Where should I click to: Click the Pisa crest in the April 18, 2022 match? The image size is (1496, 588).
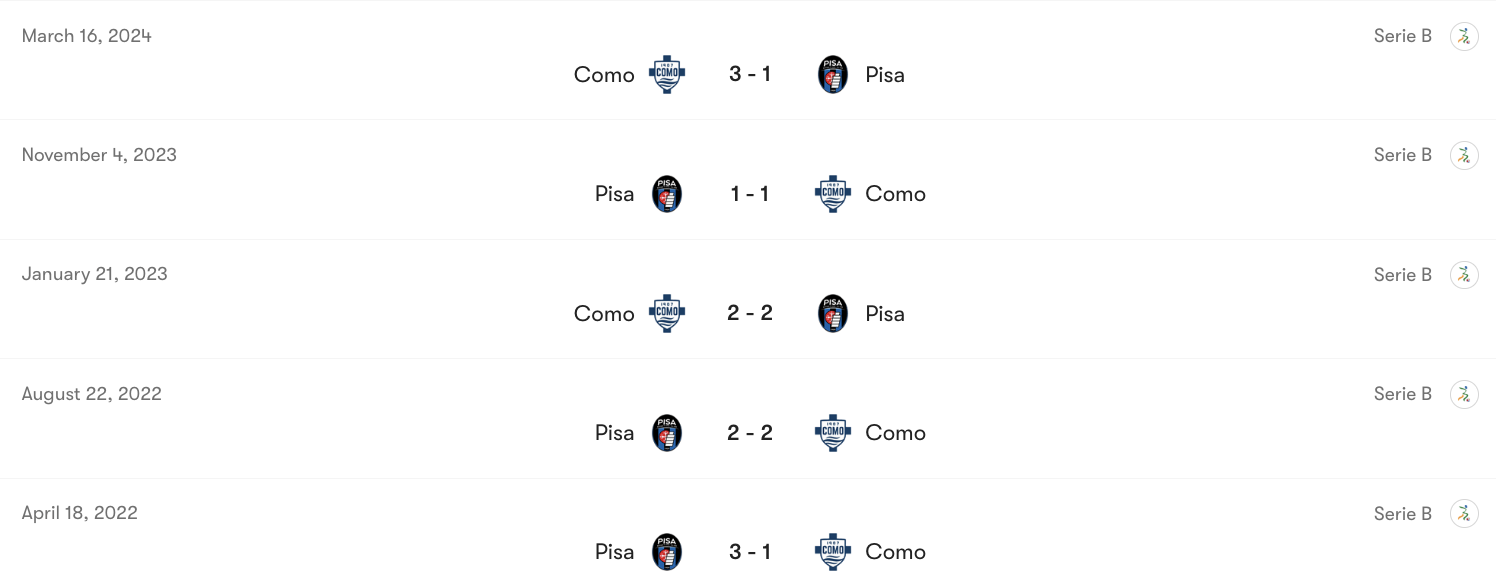(667, 551)
